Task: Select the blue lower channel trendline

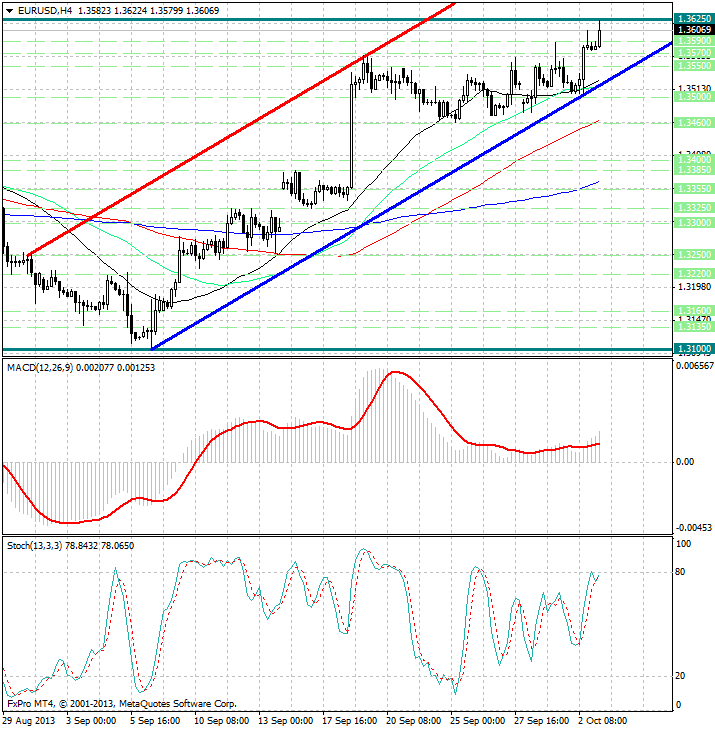Action: (x=411, y=195)
